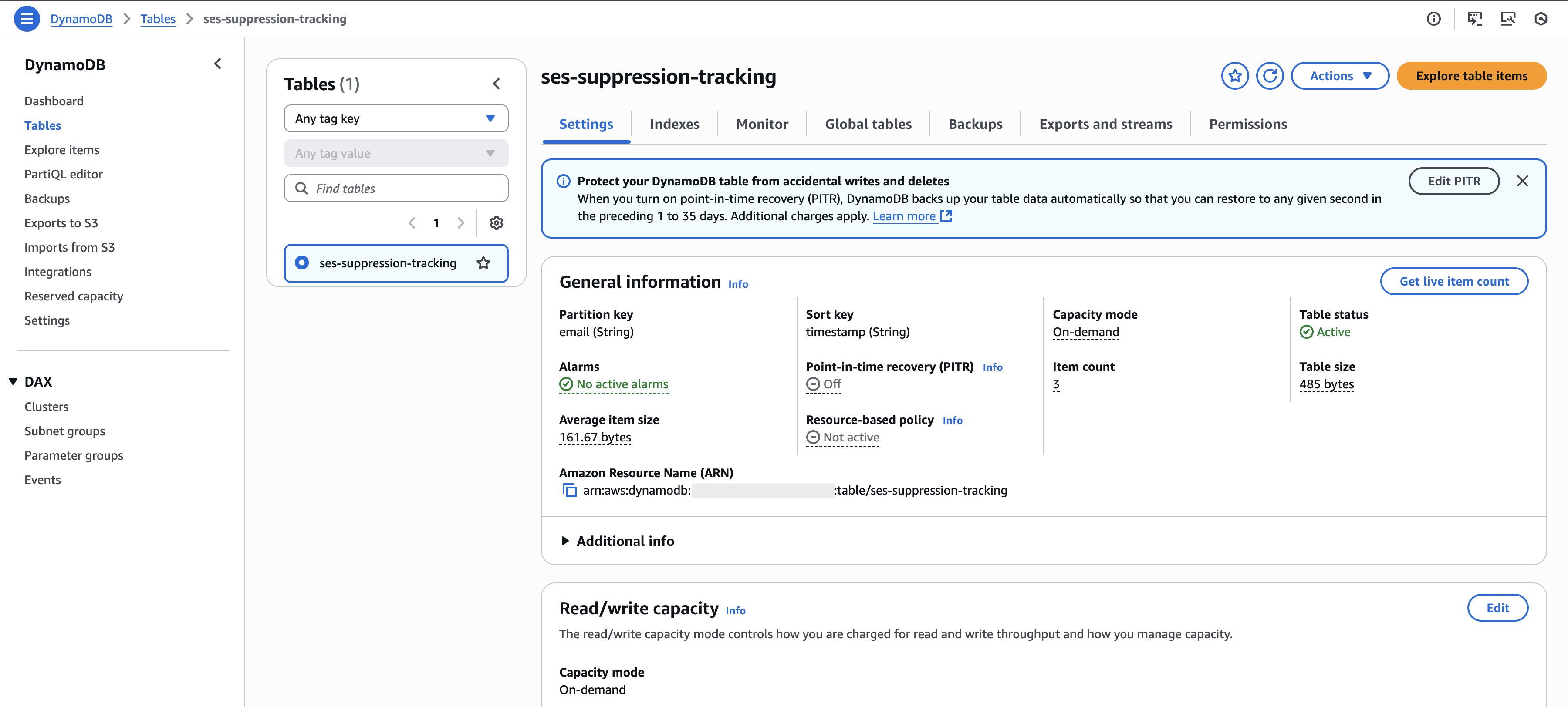Open the CloudShell-style monitor icon in top bar
1568x707 pixels.
coord(1474,19)
